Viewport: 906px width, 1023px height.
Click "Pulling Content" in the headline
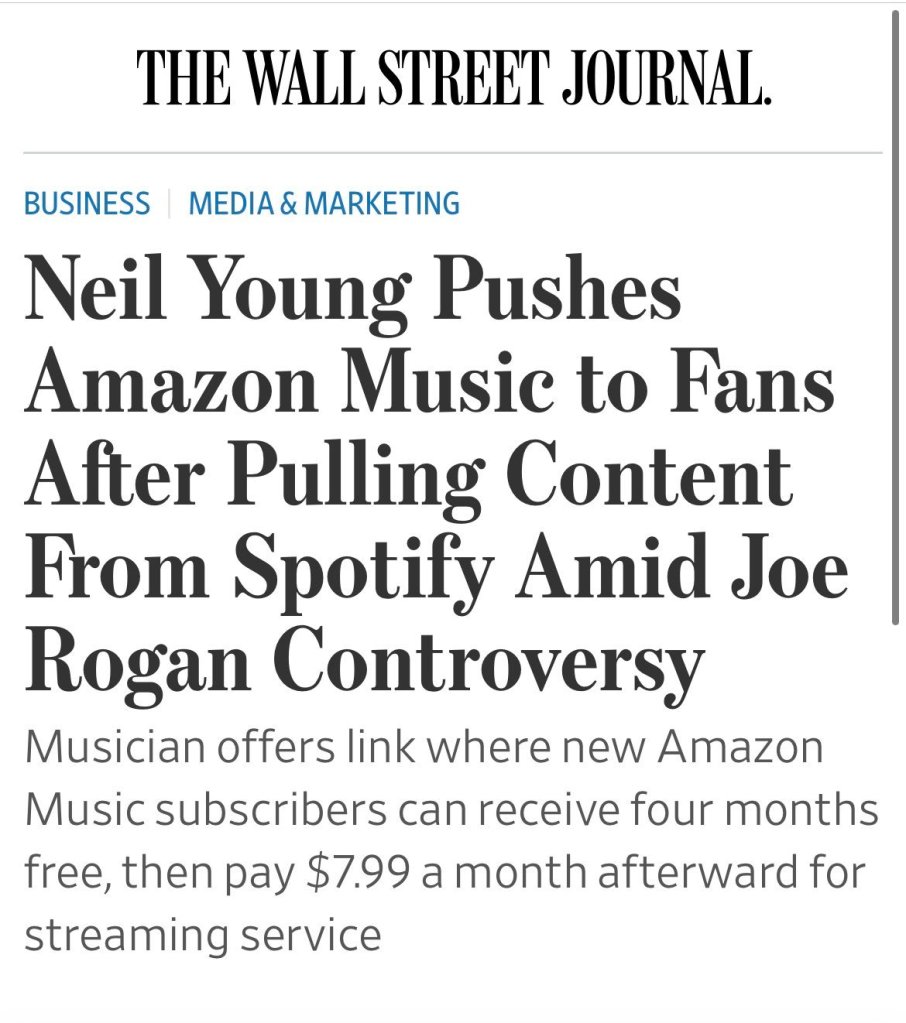(508, 476)
